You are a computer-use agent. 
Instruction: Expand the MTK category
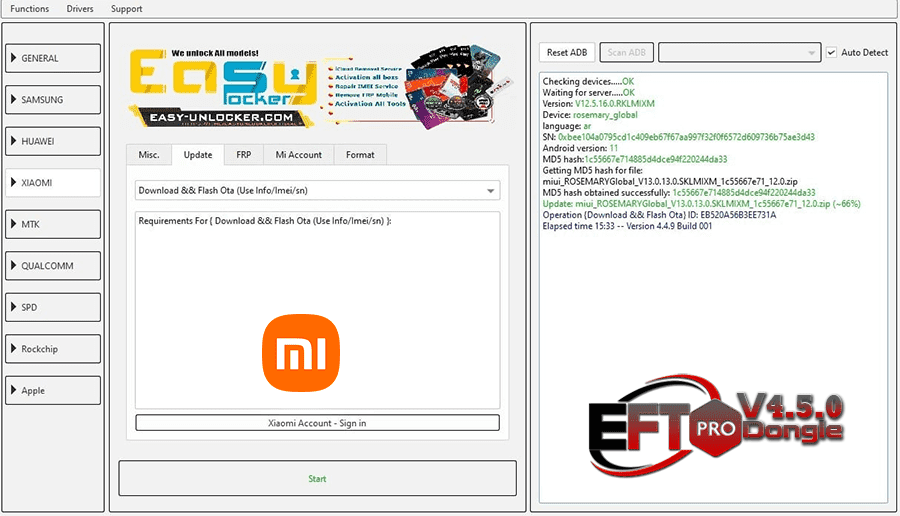53,224
